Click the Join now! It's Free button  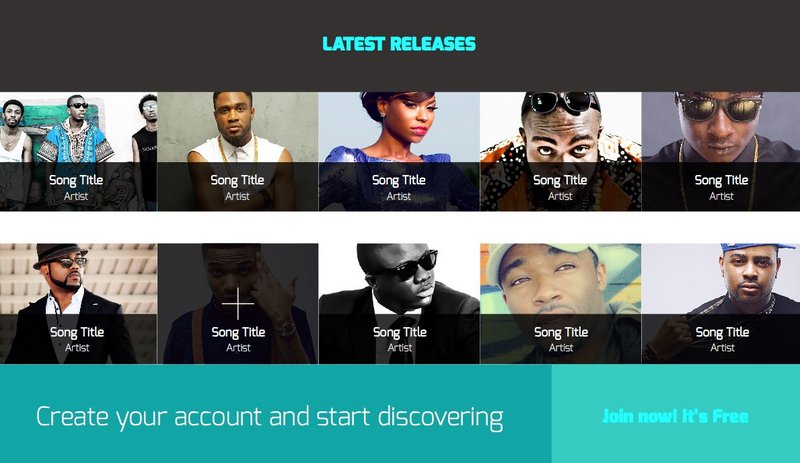point(675,416)
